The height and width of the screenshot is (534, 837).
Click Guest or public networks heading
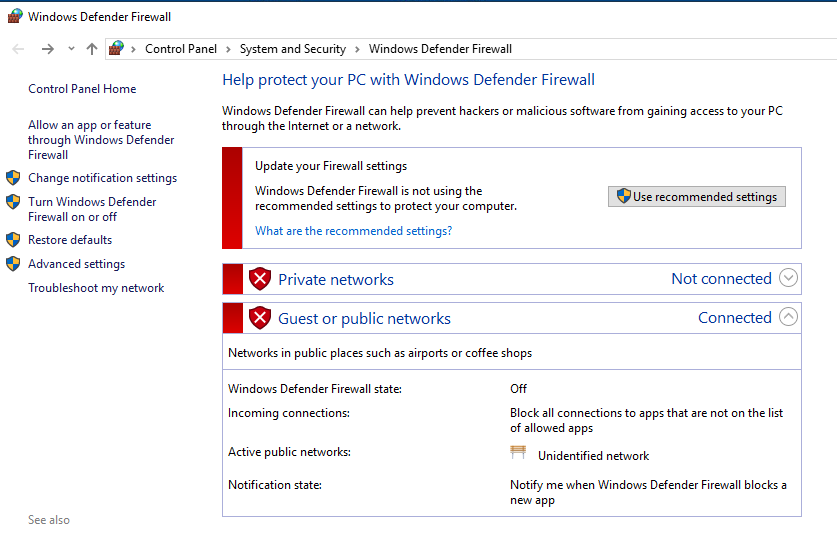364,319
